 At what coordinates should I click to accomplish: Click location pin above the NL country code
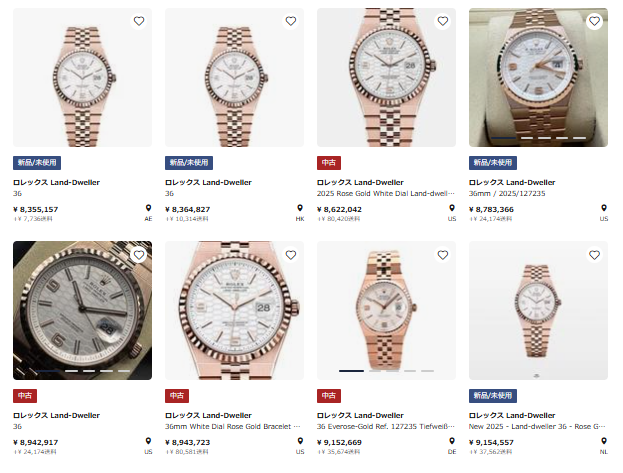point(604,441)
